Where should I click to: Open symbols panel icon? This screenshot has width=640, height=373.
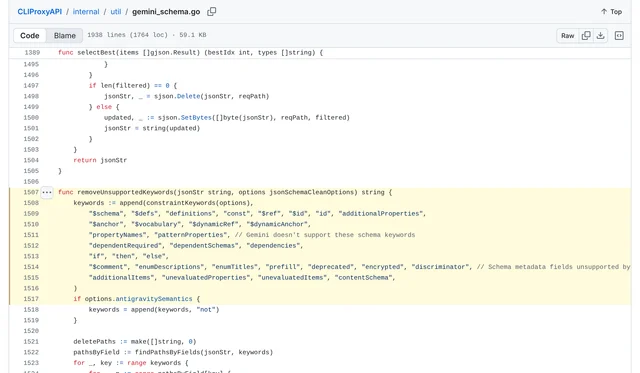click(x=619, y=36)
